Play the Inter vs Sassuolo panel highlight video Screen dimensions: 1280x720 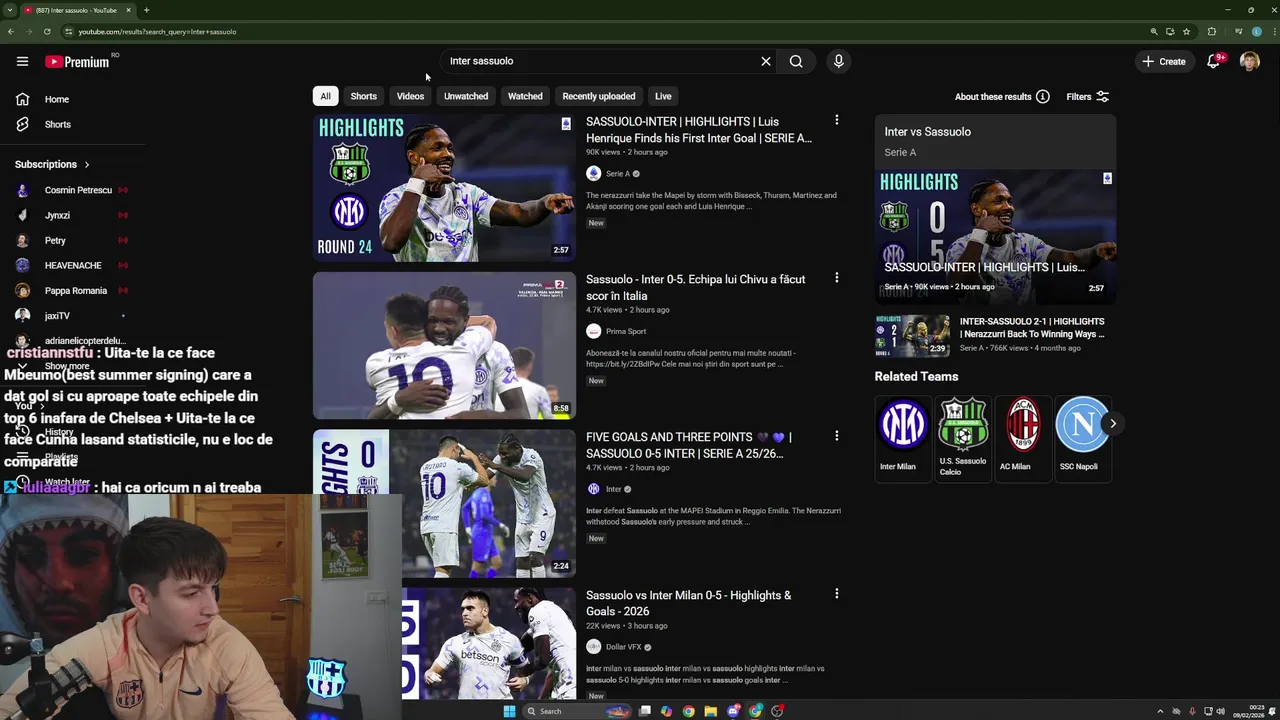[x=995, y=237]
